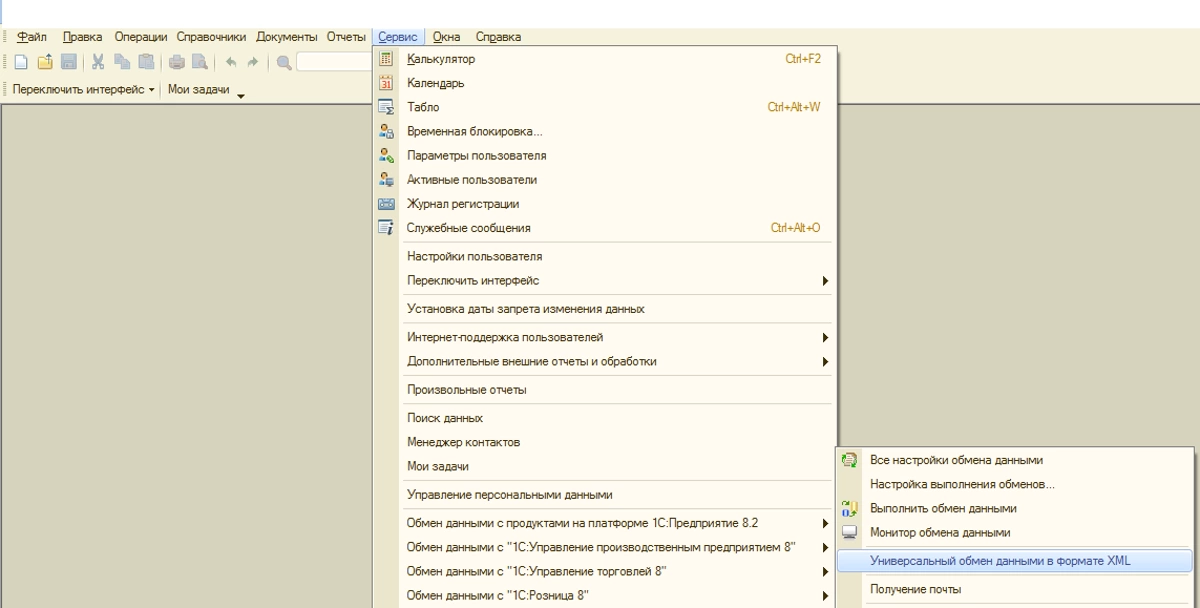The width and height of the screenshot is (1200, 608).
Task: Click the toolbar search input field
Action: tap(335, 62)
